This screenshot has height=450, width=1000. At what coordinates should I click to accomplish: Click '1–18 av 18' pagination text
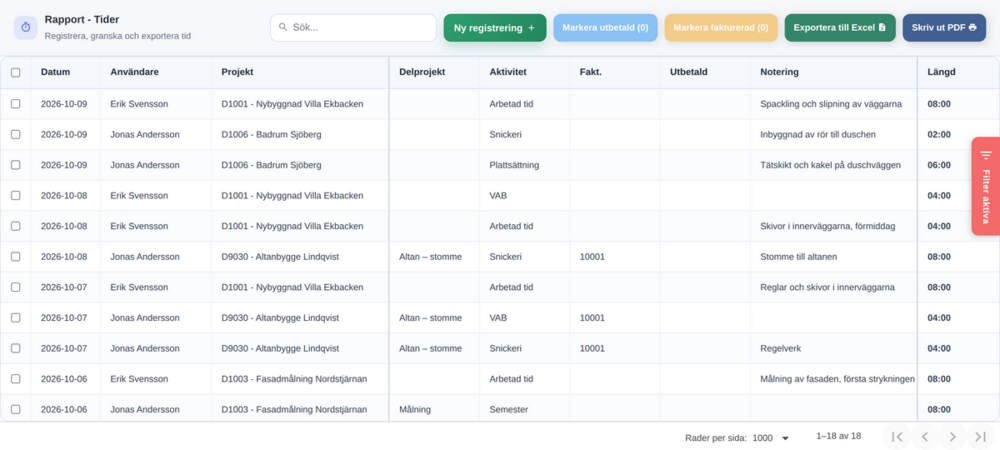[x=839, y=436]
